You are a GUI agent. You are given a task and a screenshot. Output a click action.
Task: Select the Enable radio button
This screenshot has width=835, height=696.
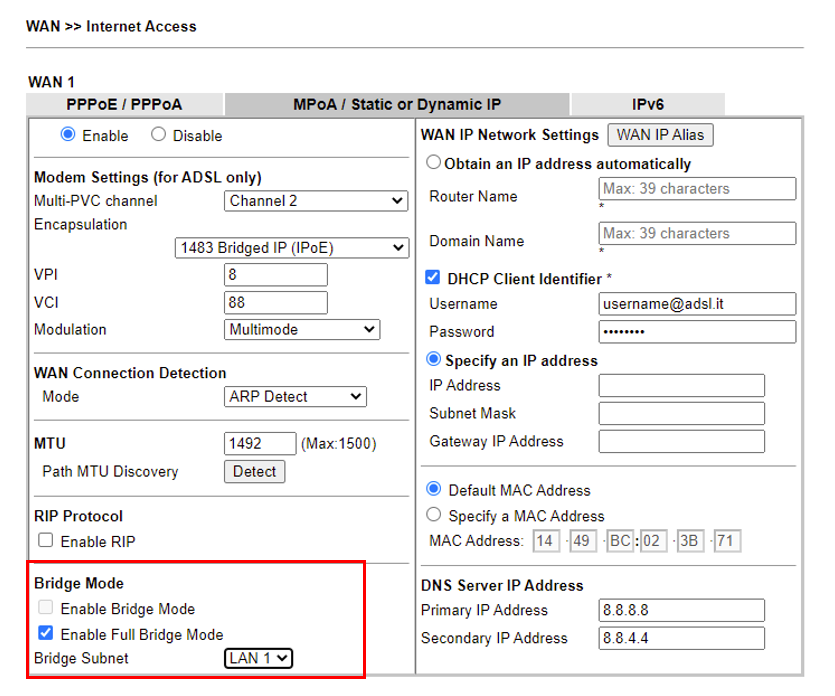[x=68, y=134]
